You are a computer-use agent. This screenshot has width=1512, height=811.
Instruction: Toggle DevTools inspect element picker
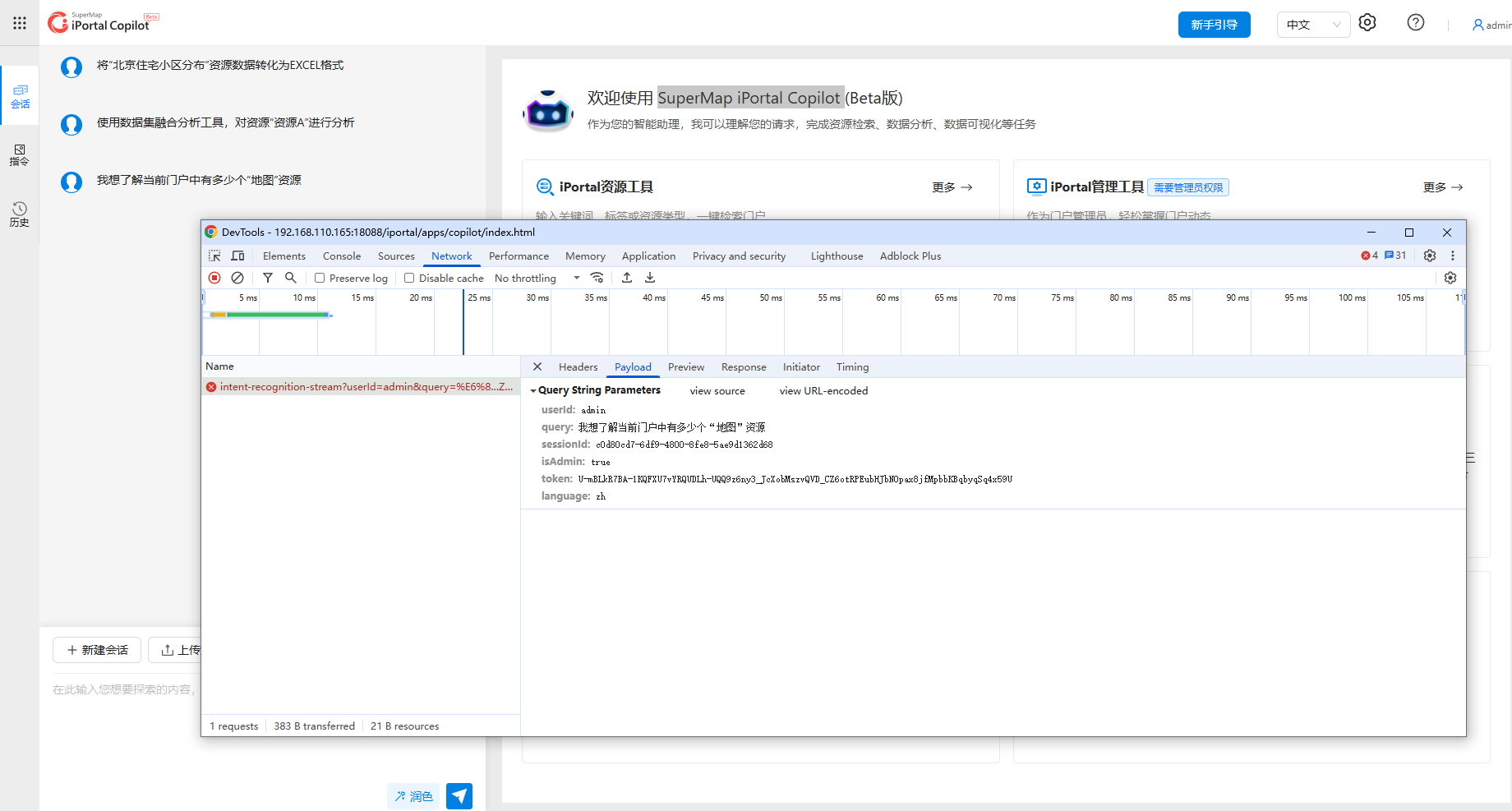click(214, 256)
